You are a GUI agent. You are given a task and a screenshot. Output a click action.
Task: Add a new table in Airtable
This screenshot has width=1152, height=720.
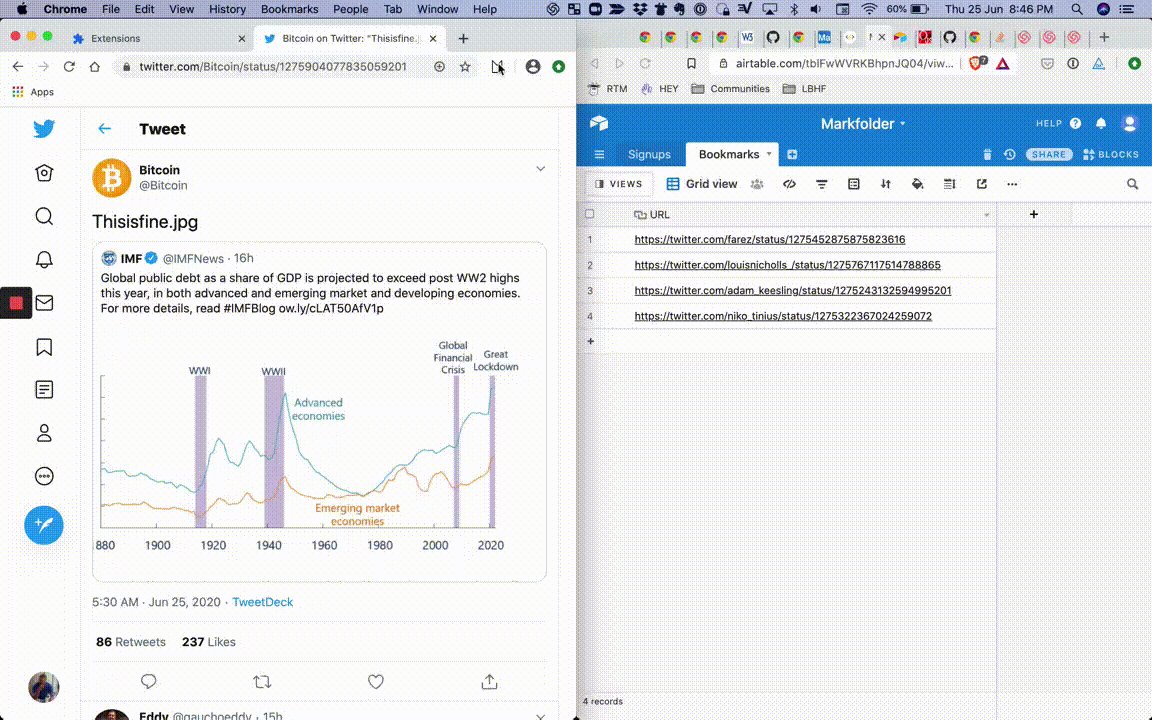pos(792,154)
